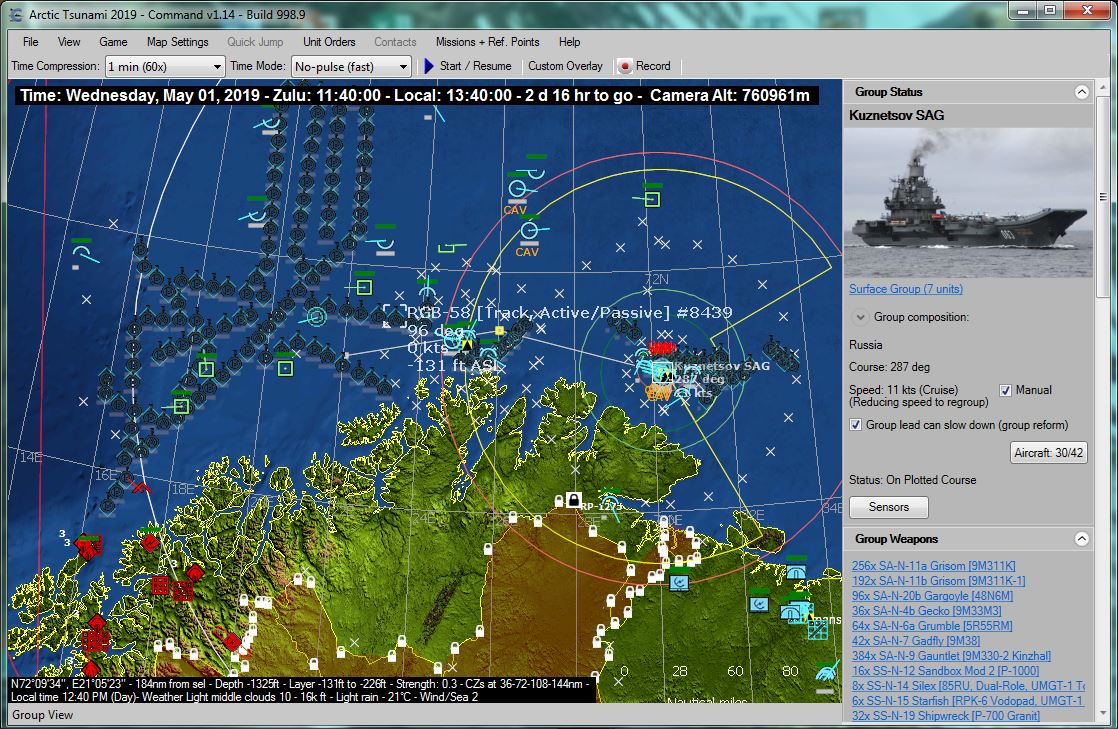Image resolution: width=1118 pixels, height=729 pixels.
Task: Click the Aircraft: 30/42 button
Action: click(x=1048, y=452)
